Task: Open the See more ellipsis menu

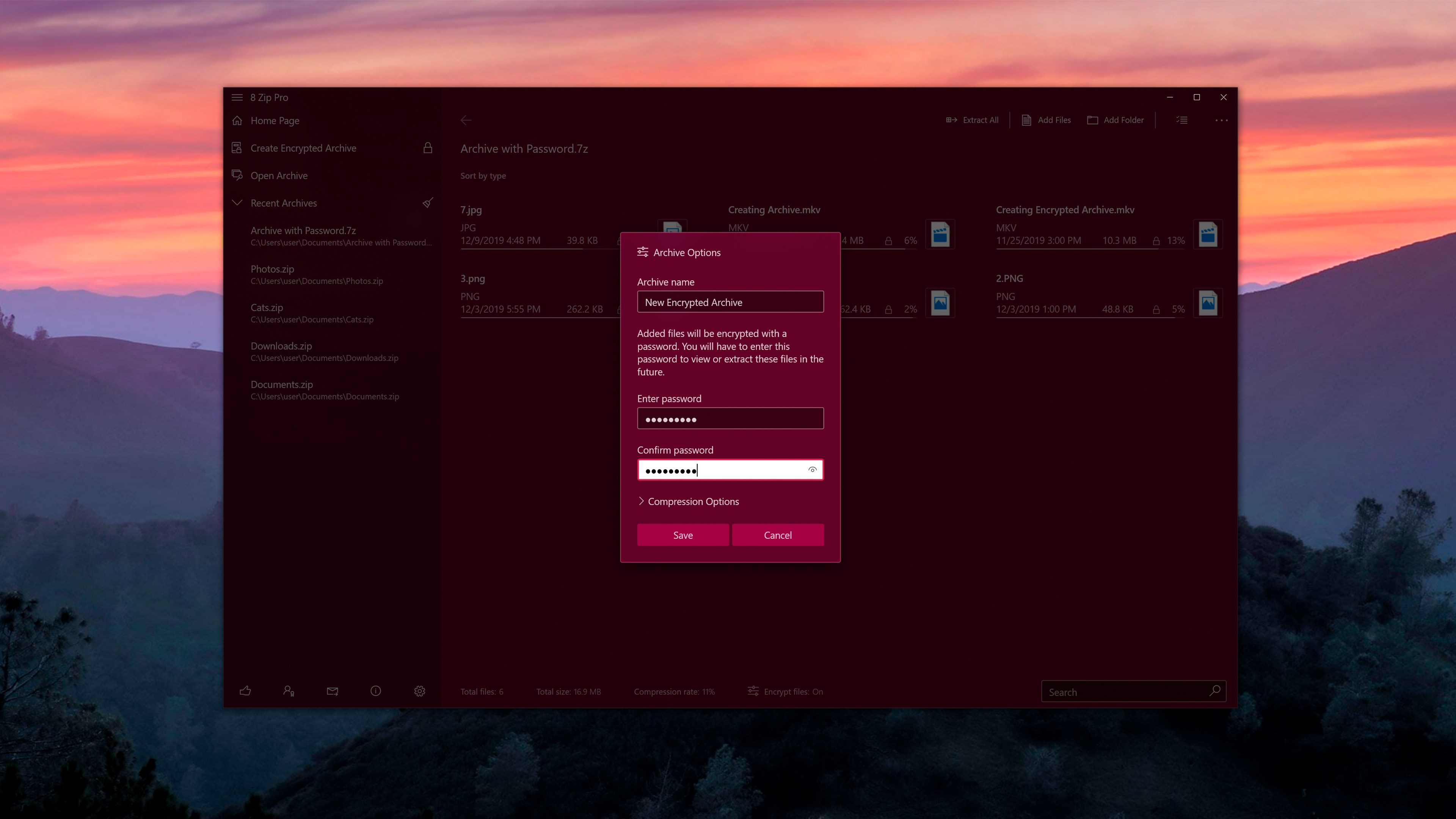Action: (x=1221, y=120)
